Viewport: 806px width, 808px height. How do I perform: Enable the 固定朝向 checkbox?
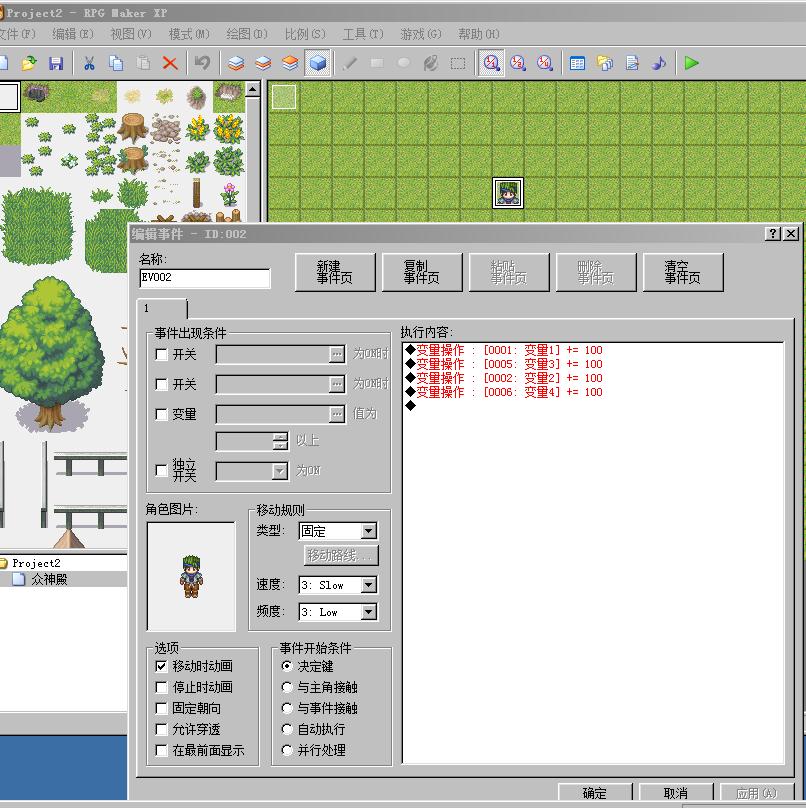(161, 709)
